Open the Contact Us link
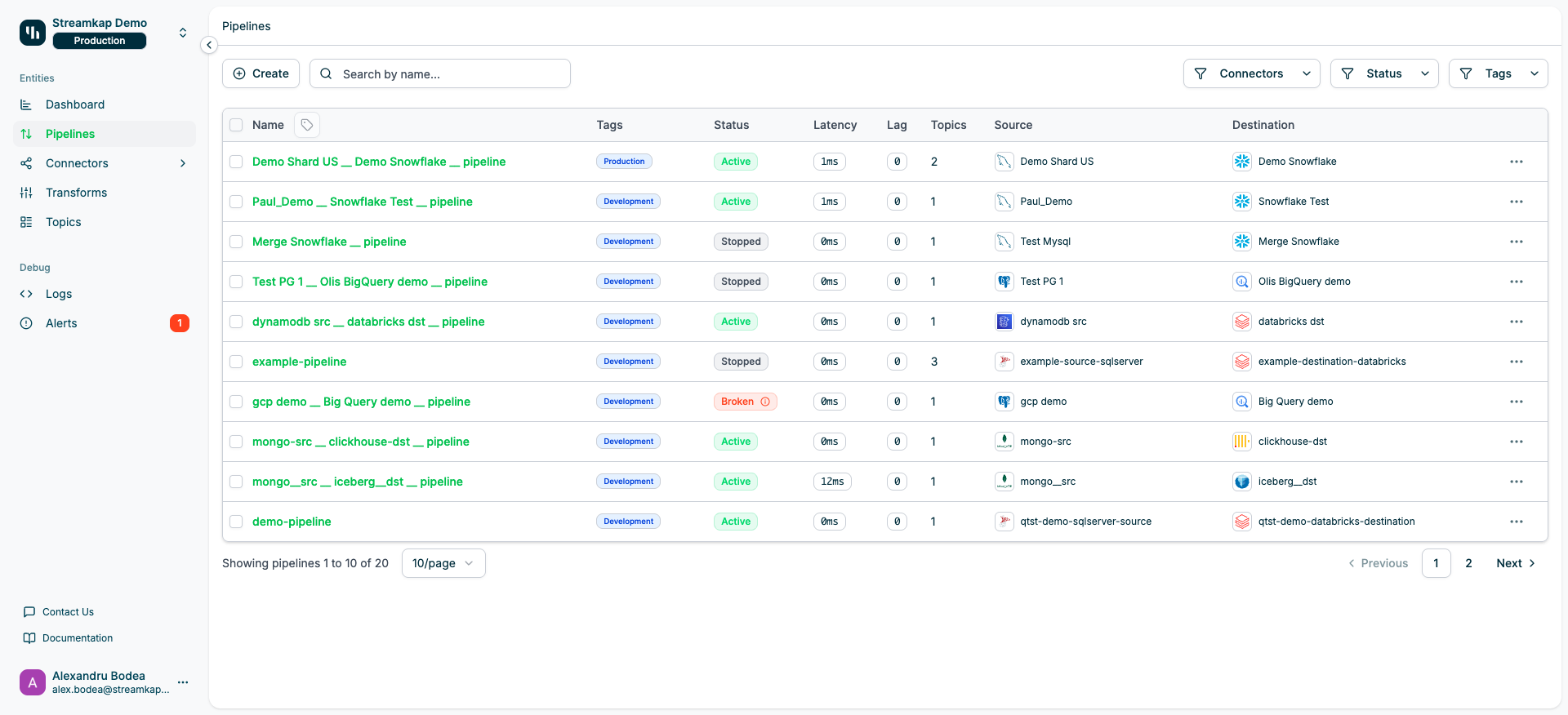This screenshot has height=715, width=1568. tap(59, 612)
